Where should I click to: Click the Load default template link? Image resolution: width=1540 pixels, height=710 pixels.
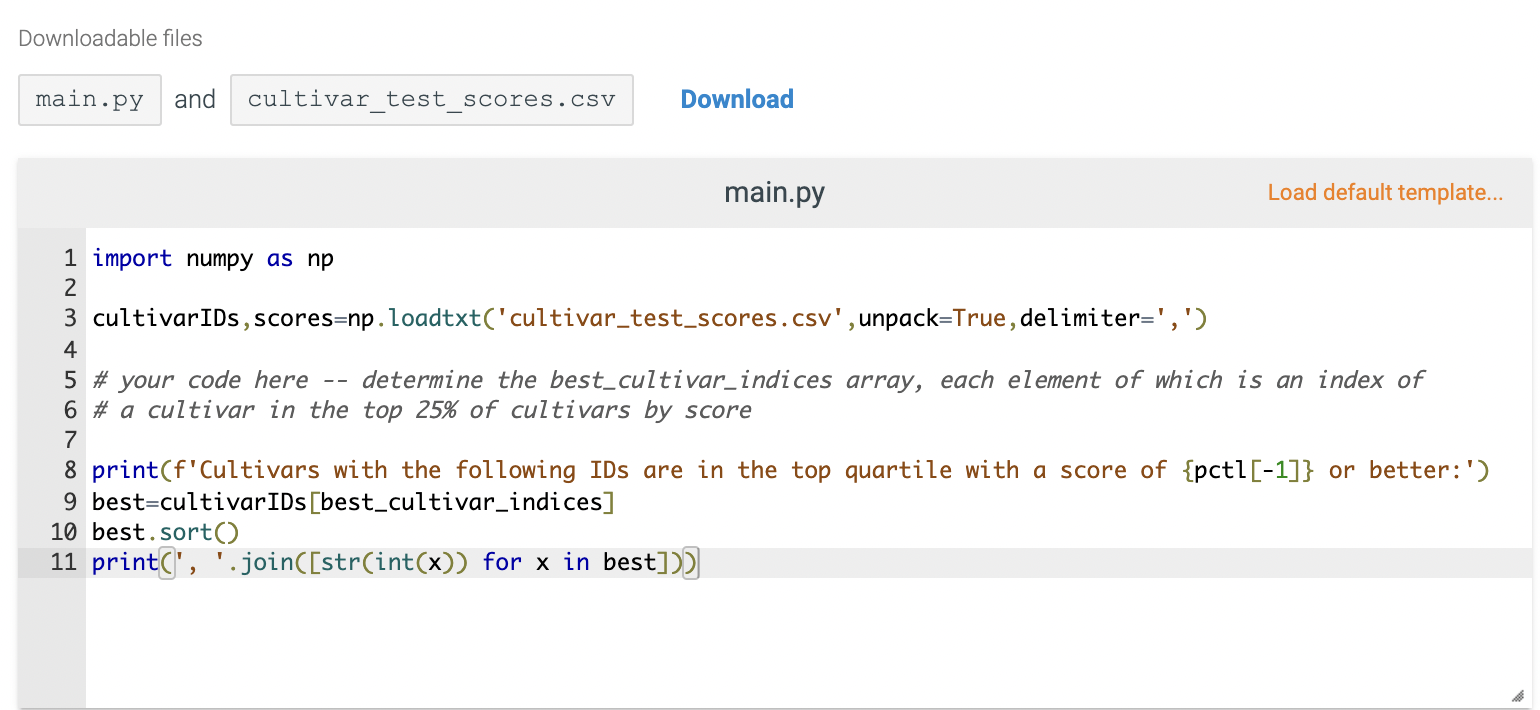(x=1384, y=192)
